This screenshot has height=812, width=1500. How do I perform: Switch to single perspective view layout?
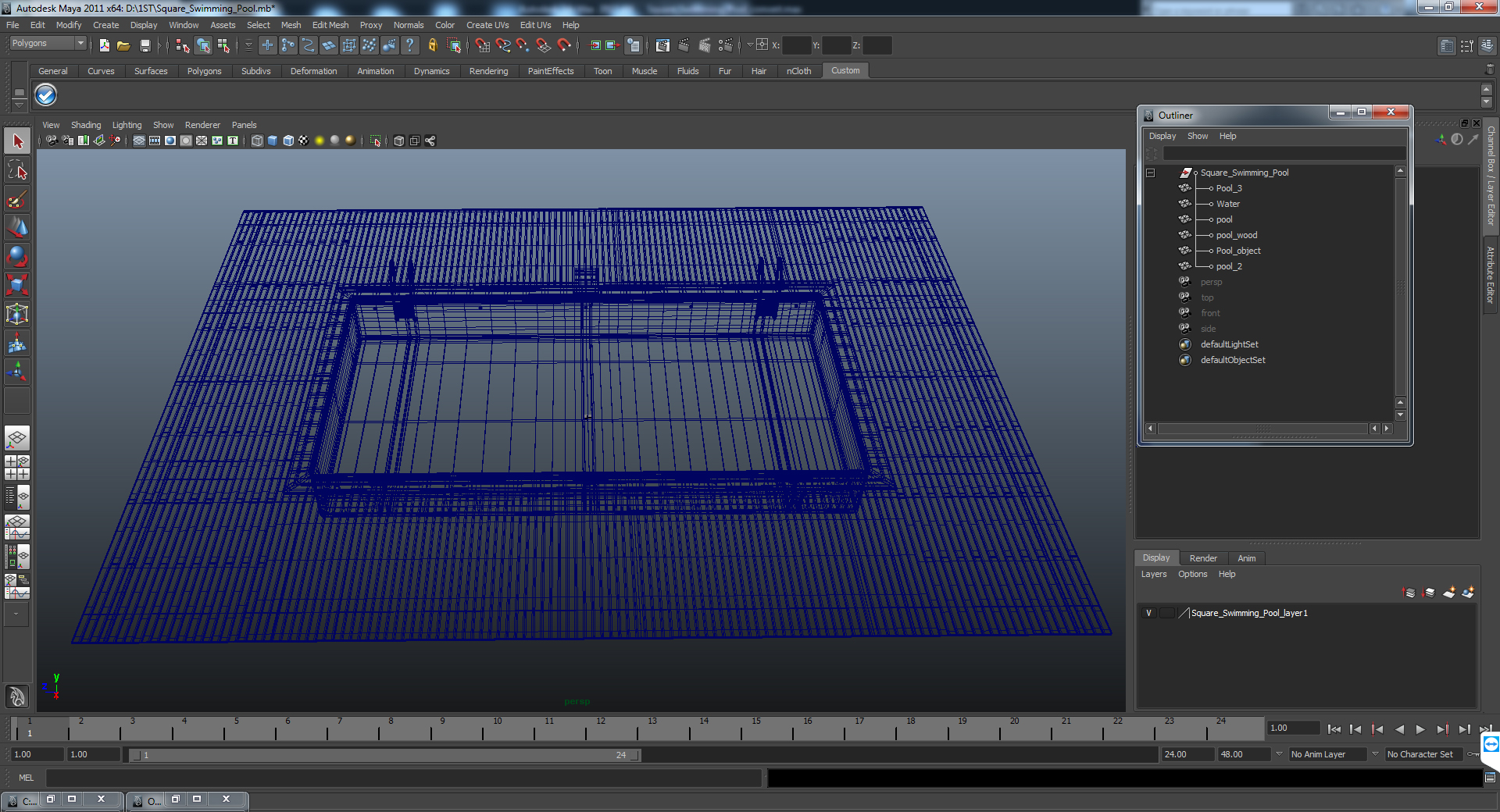click(x=17, y=438)
